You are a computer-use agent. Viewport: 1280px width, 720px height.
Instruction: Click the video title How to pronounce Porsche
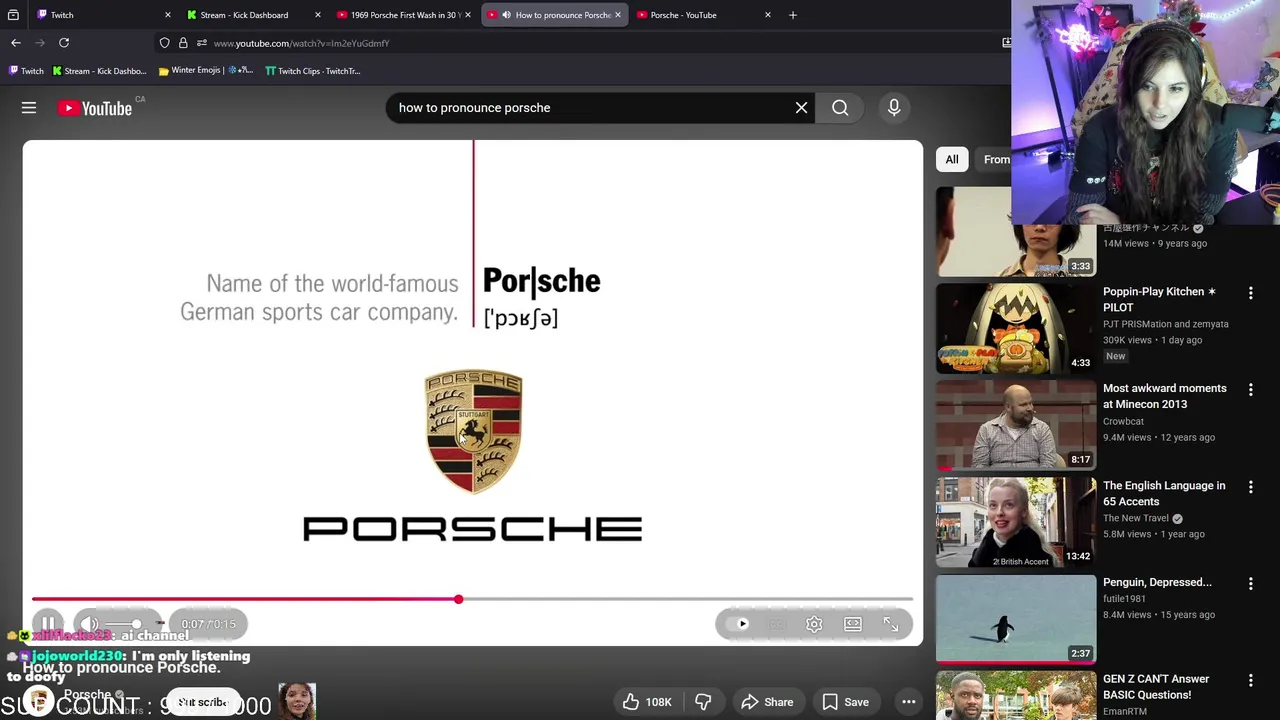[x=121, y=667]
